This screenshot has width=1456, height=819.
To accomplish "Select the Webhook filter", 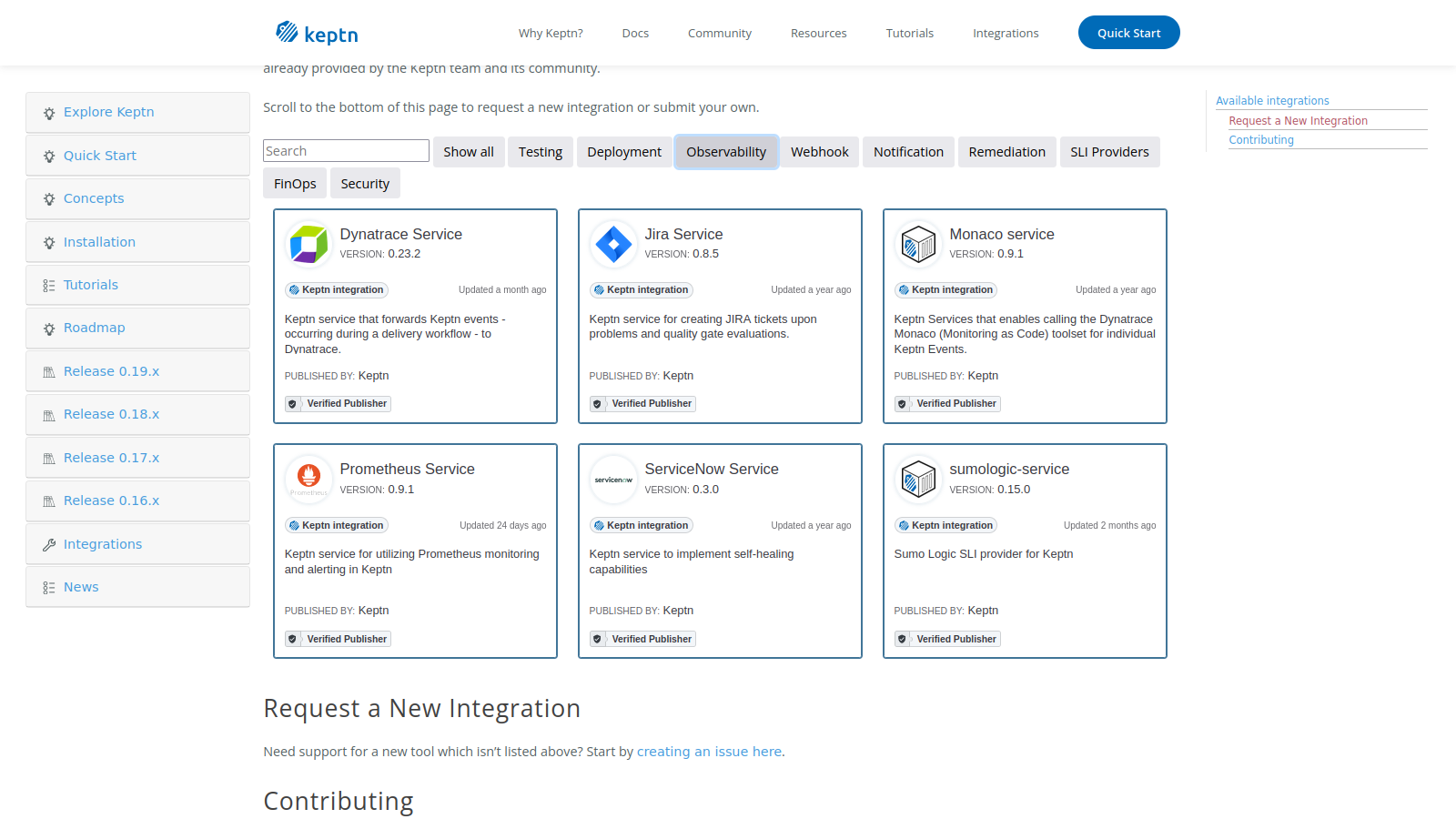I will [x=820, y=152].
